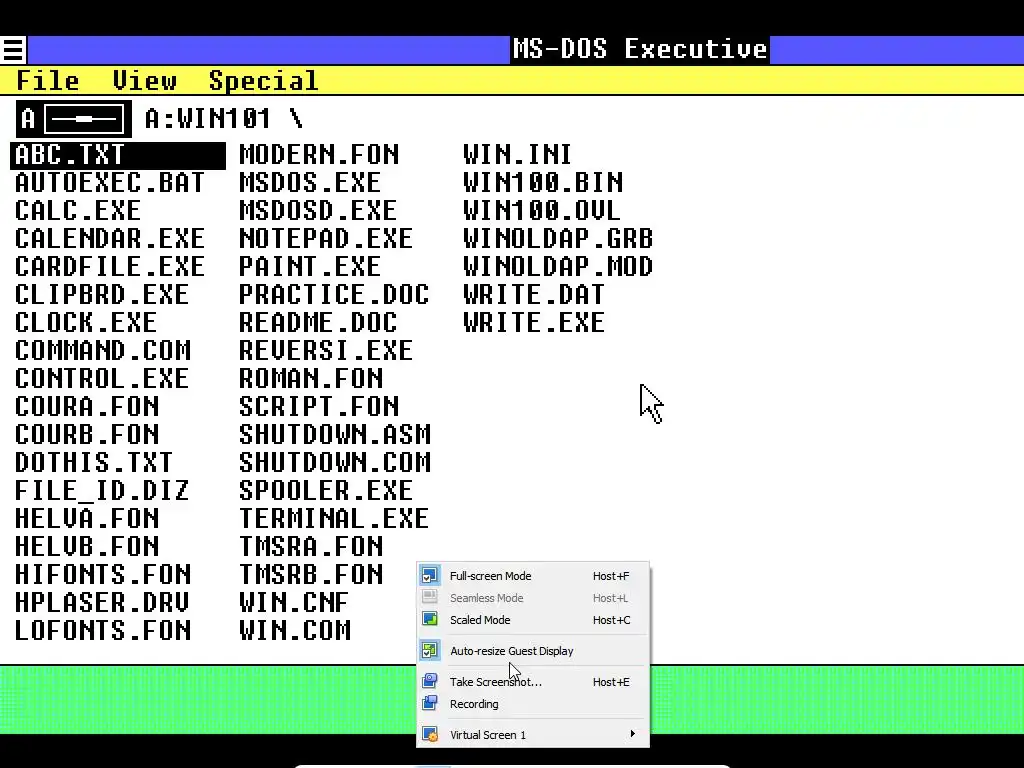Click the Auto-resize Guest Display icon
Image resolution: width=1024 pixels, height=768 pixels.
430,650
